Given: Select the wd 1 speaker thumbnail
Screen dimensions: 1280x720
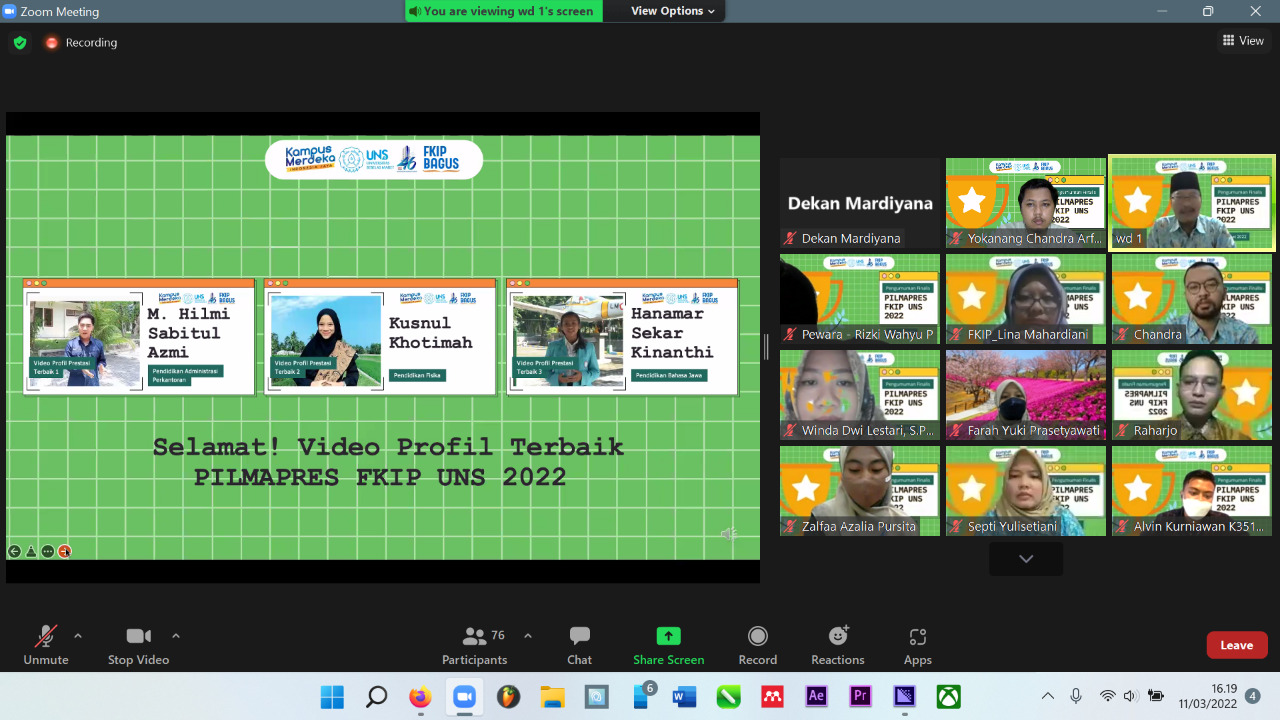Looking at the screenshot, I should [1192, 202].
